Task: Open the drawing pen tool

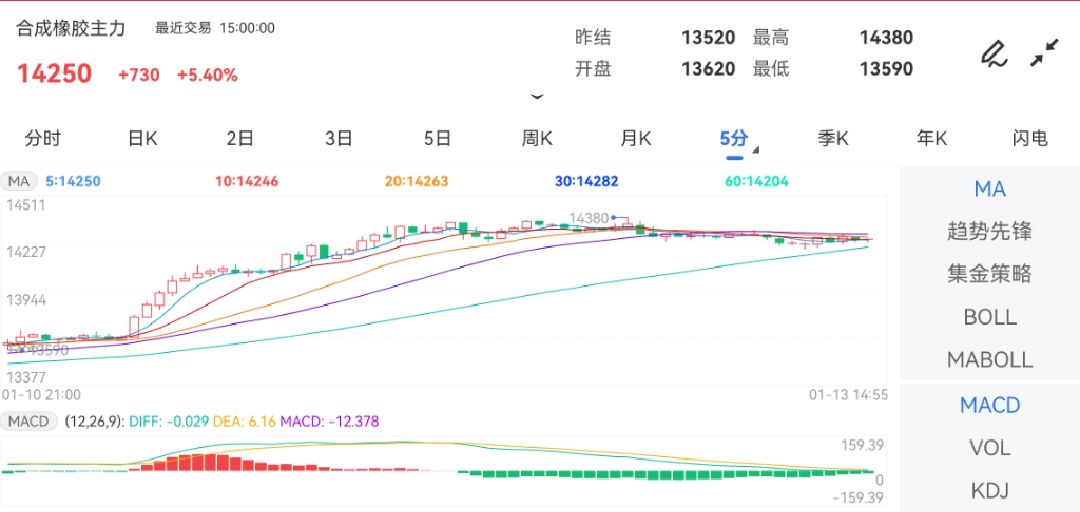Action: click(x=993, y=53)
